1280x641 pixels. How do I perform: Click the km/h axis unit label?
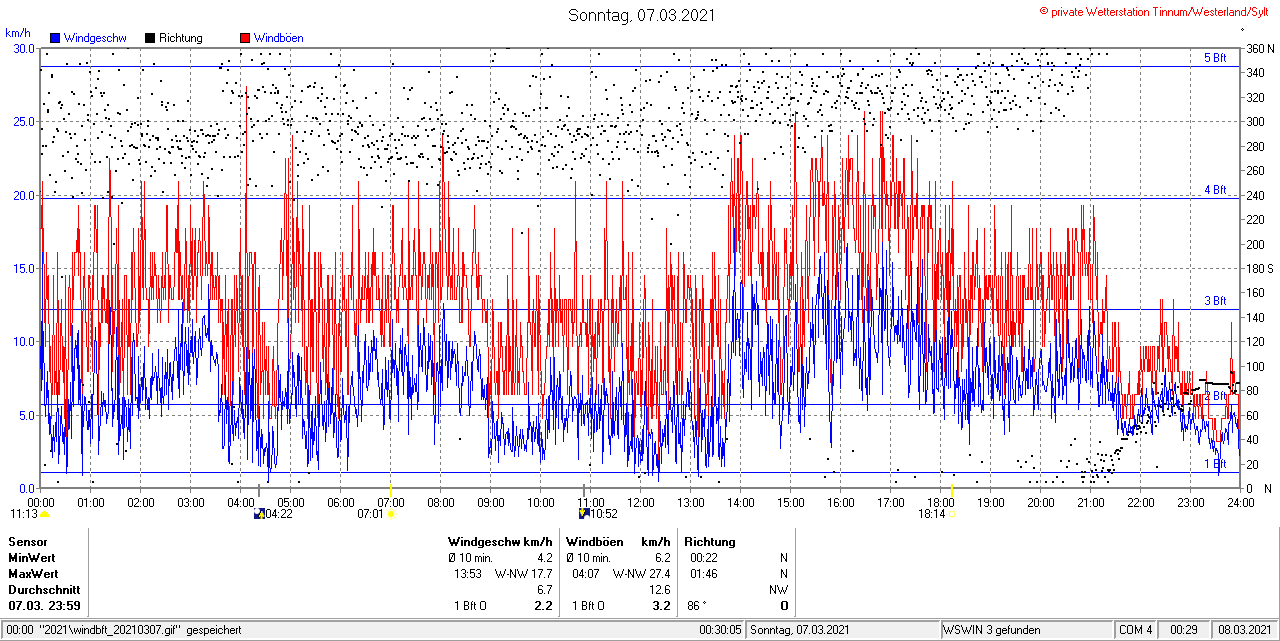[17, 32]
